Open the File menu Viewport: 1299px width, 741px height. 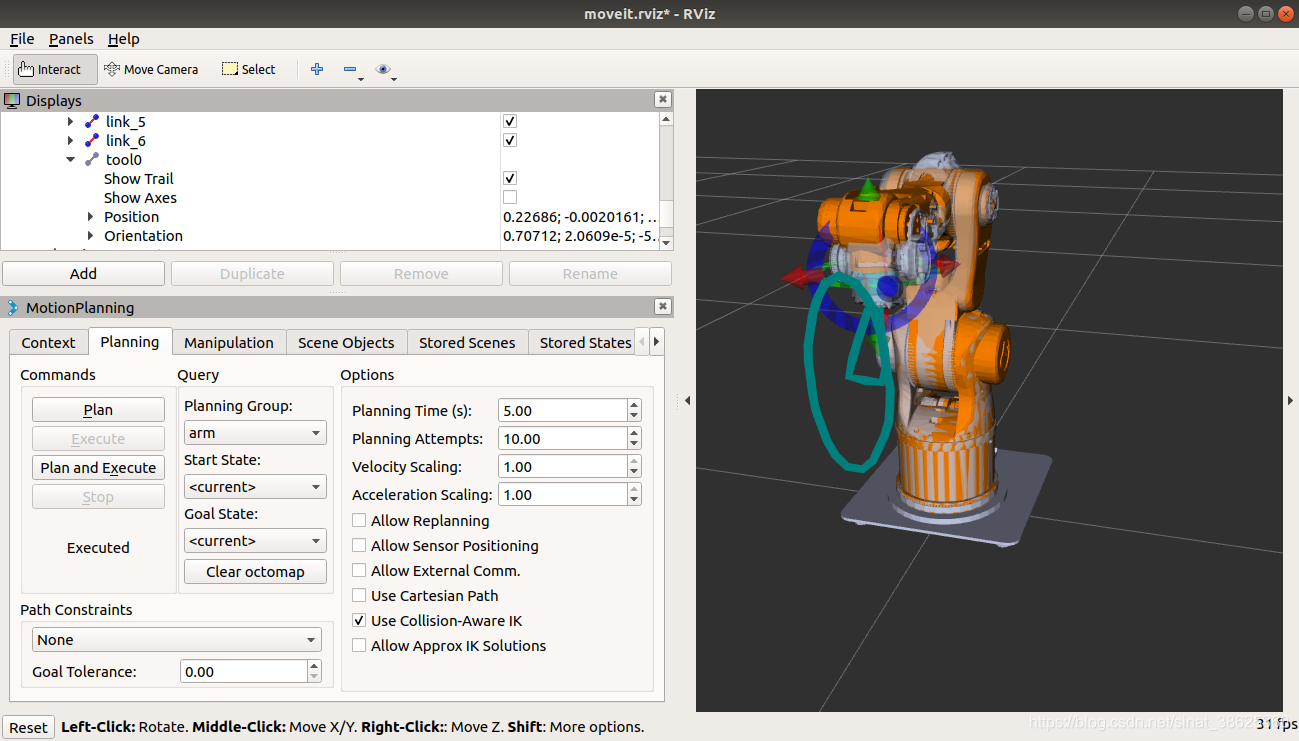tap(22, 39)
